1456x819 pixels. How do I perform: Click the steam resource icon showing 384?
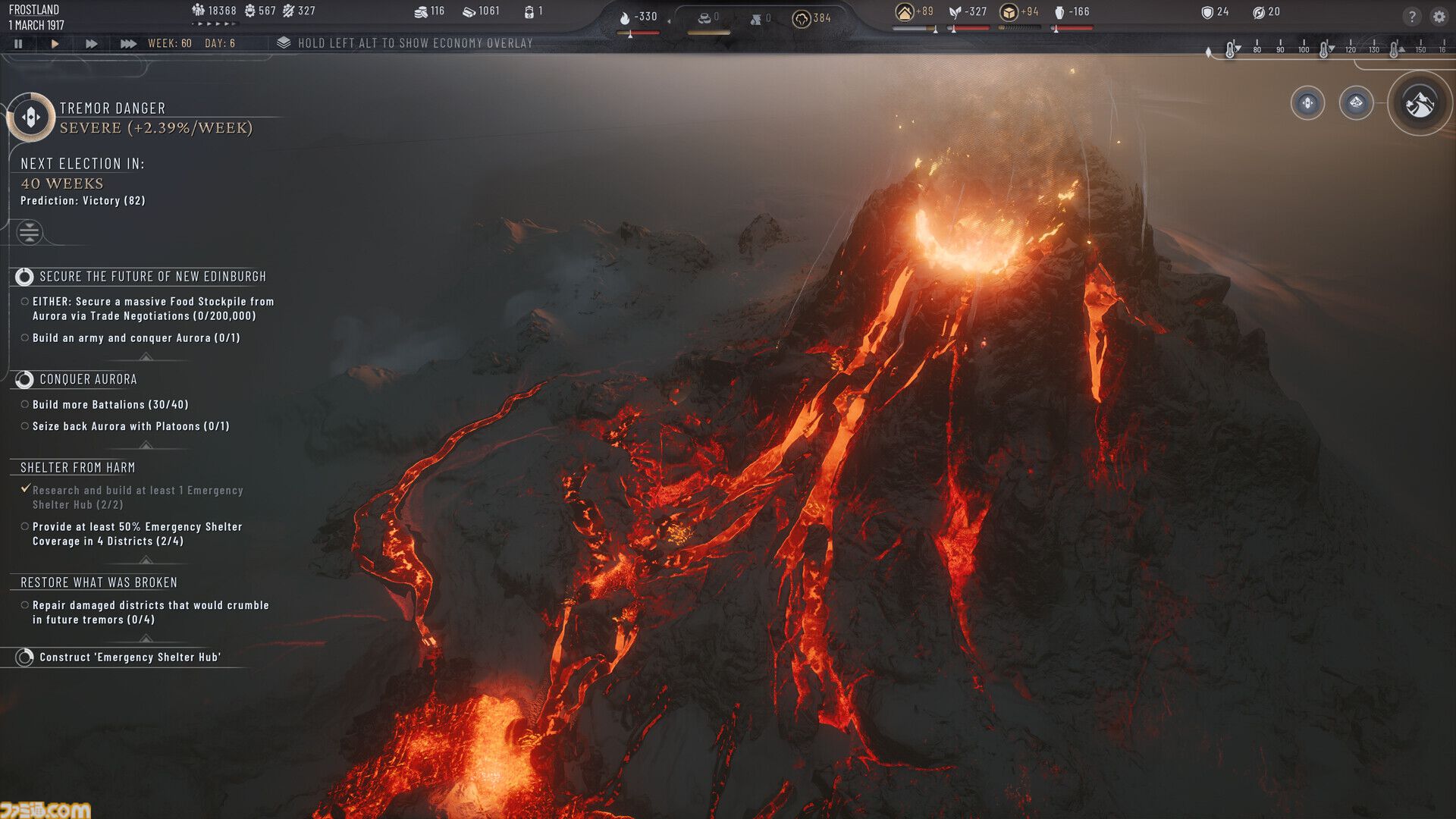[x=802, y=18]
